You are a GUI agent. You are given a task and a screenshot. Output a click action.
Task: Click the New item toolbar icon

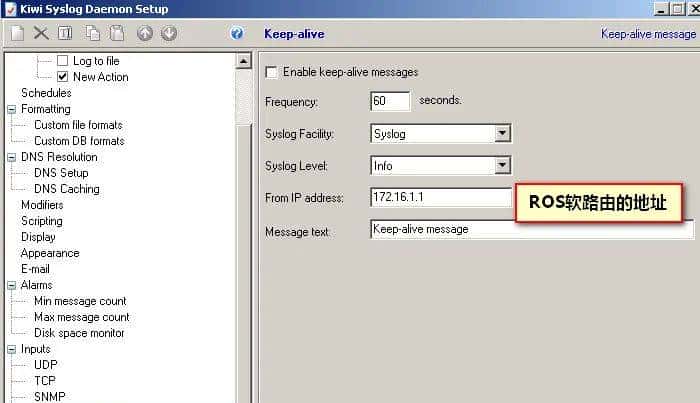pyautogui.click(x=18, y=33)
